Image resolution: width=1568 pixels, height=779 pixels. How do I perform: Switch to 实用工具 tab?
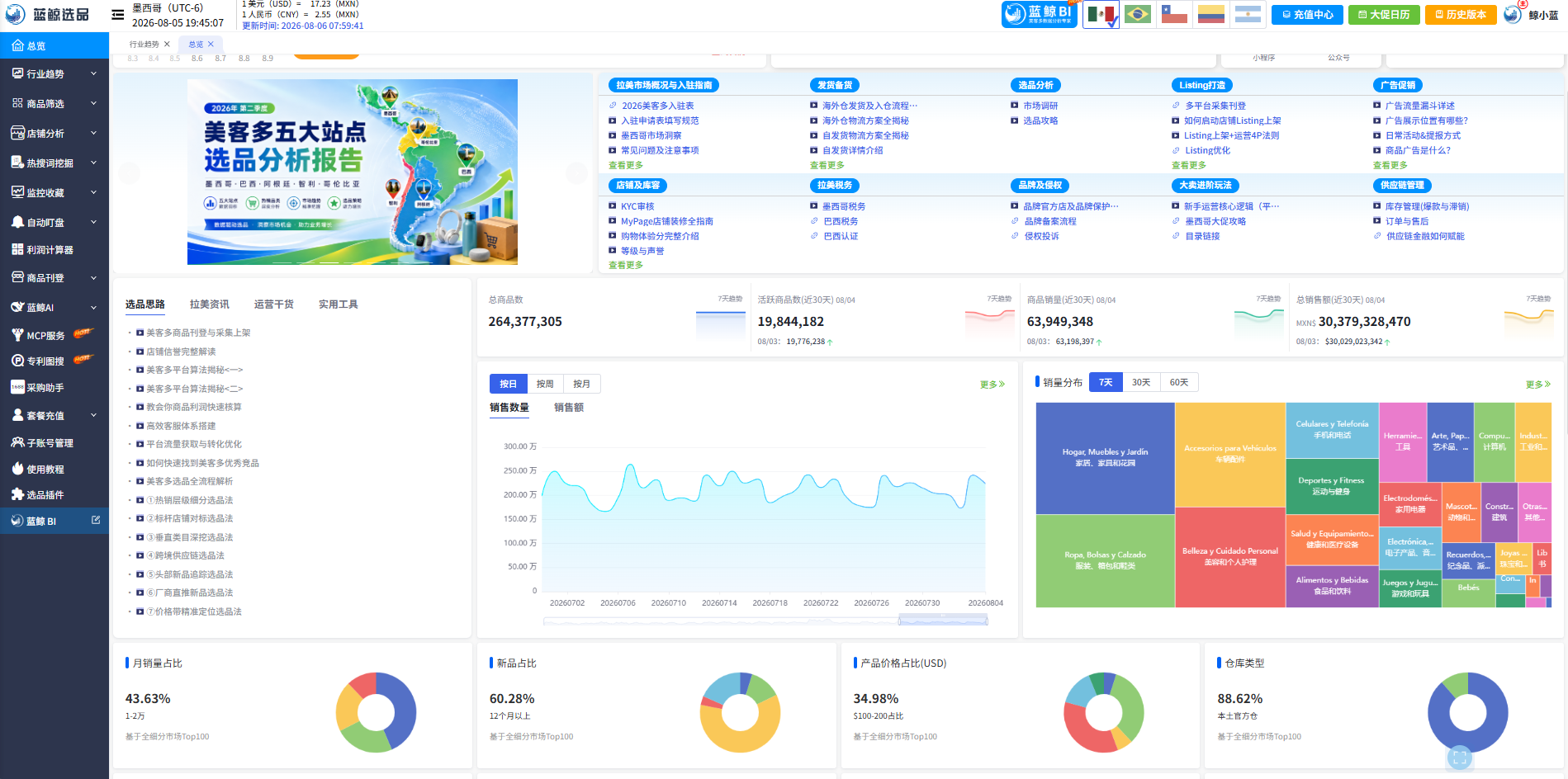[x=339, y=305]
